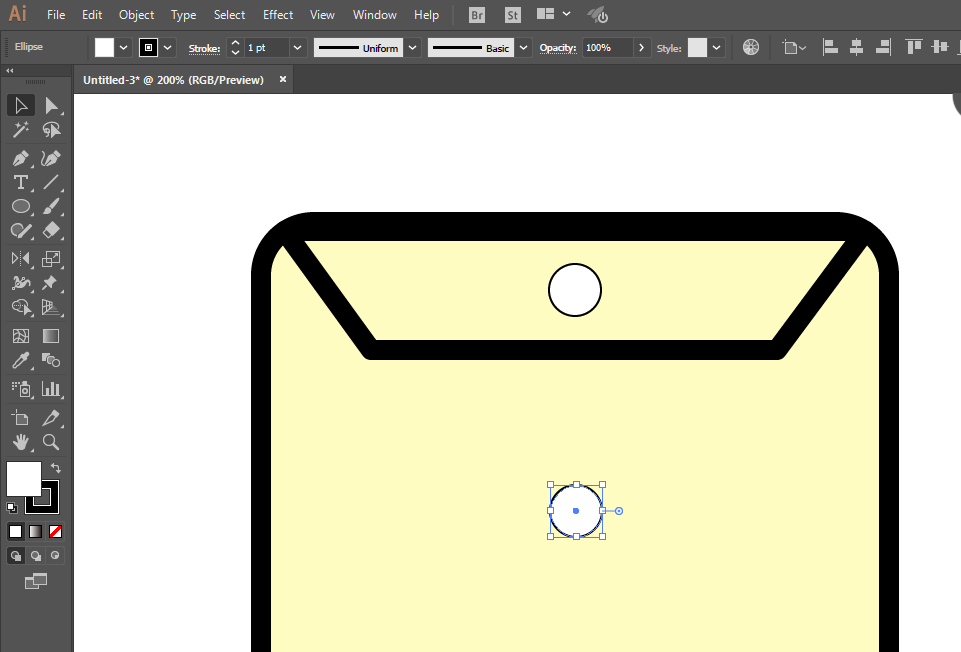Enable Draw Inside mode
The height and width of the screenshot is (652, 961).
click(56, 556)
